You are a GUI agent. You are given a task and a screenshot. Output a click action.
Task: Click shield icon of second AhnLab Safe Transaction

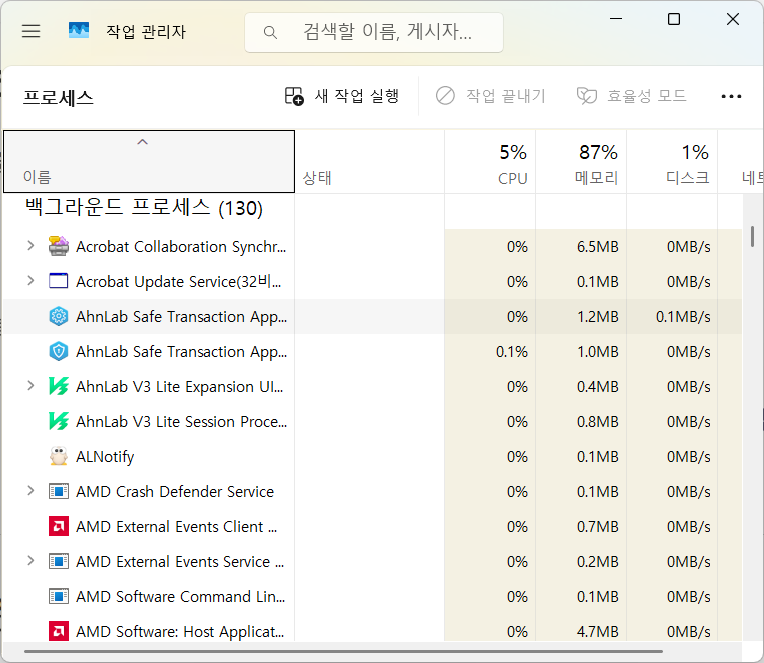[x=59, y=351]
